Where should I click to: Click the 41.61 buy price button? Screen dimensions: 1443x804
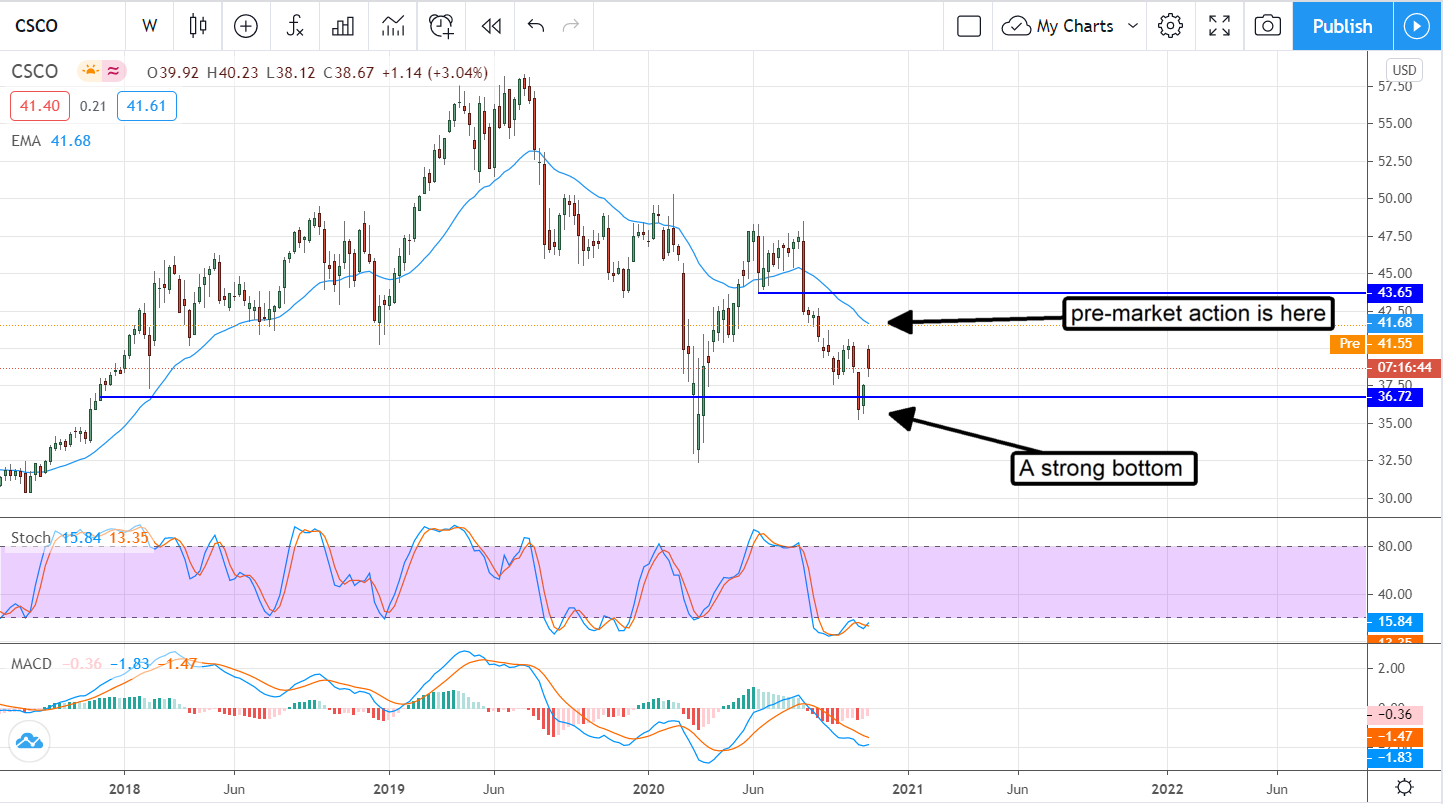(x=146, y=106)
